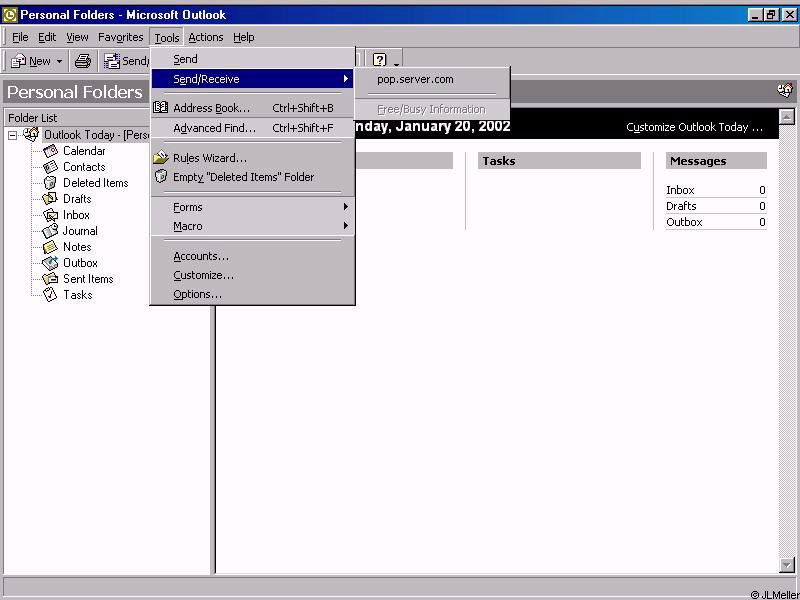Select Calendar in the Folder List
800x600 pixels.
click(x=84, y=151)
